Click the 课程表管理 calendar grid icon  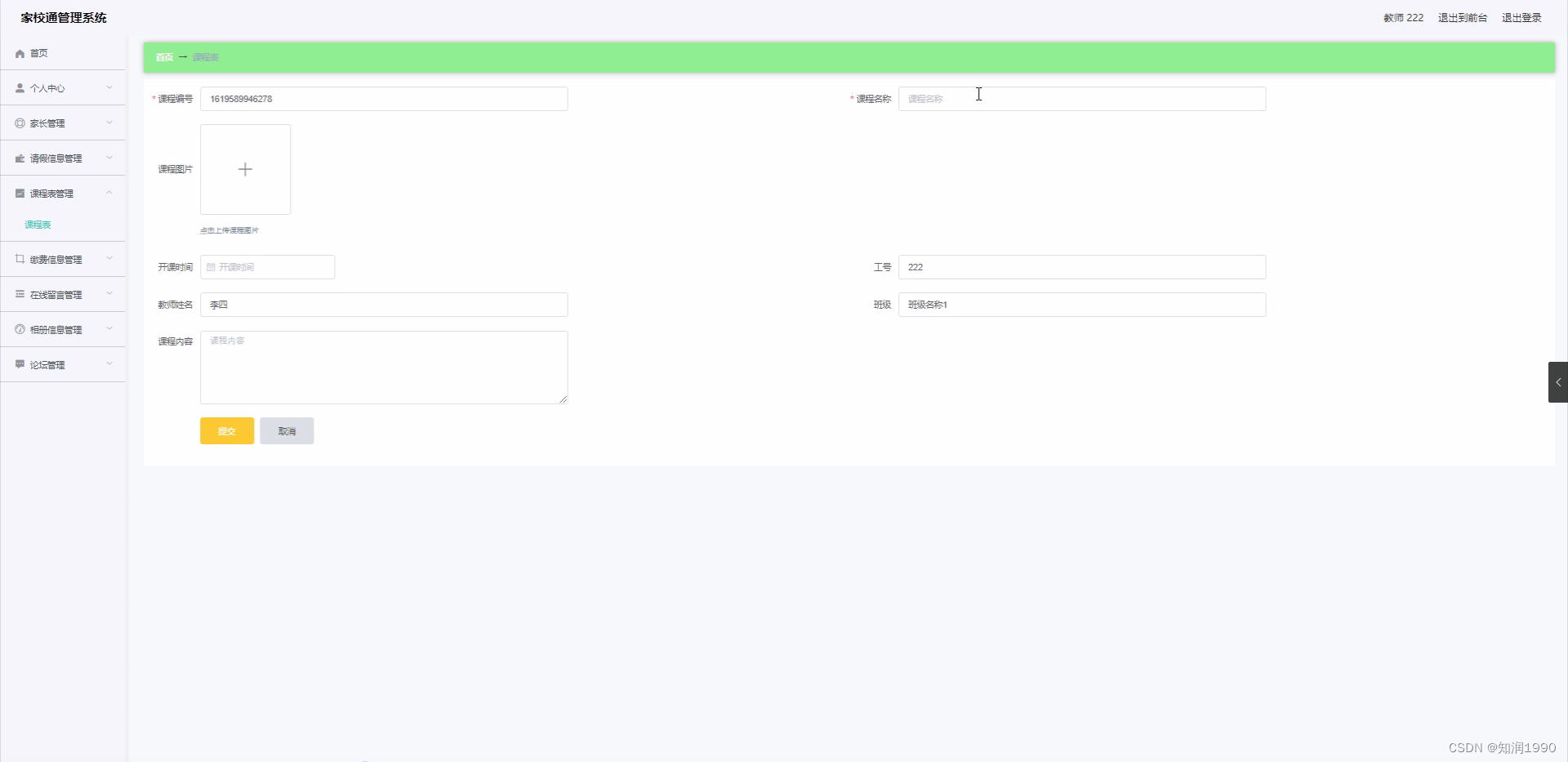pyautogui.click(x=19, y=194)
